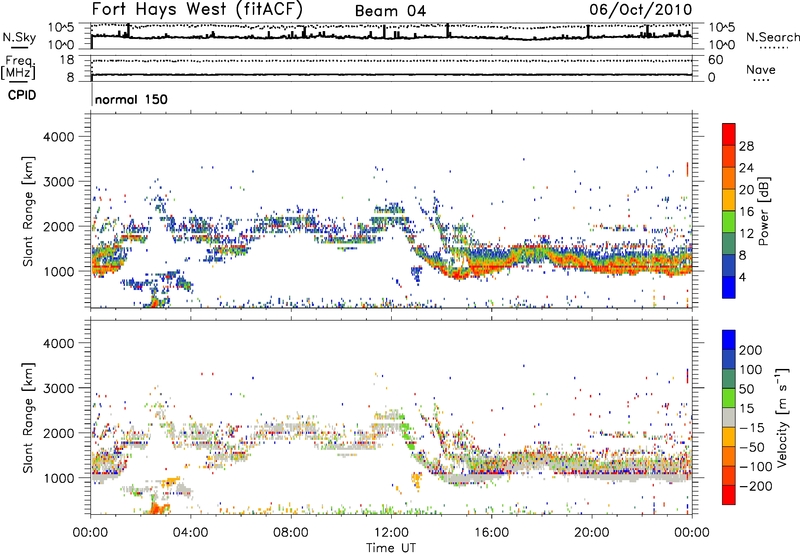Click the "20:00" time axis label
800x554 pixels.
click(x=592, y=533)
